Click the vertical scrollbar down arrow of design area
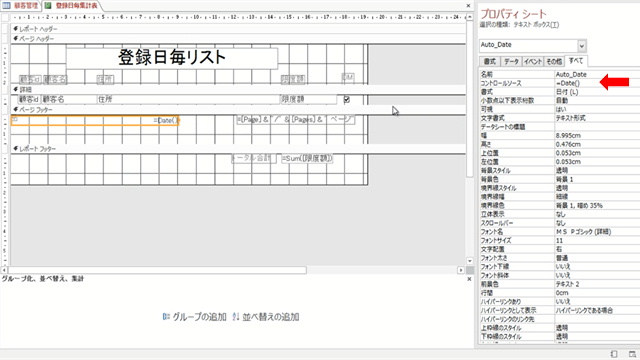This screenshot has width=640, height=360. [470, 261]
